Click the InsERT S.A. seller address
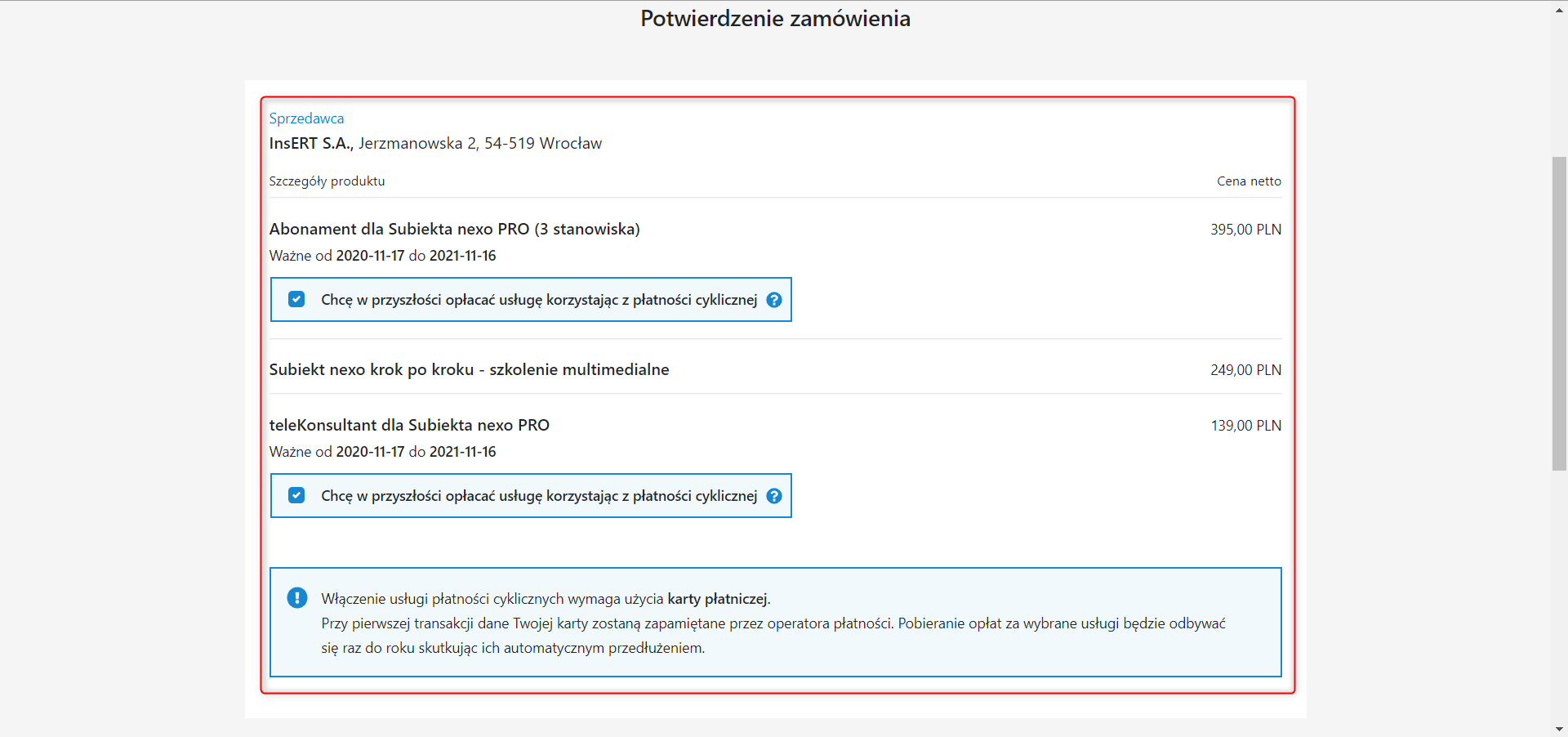Screen dimensions: 1568x737 (435, 144)
